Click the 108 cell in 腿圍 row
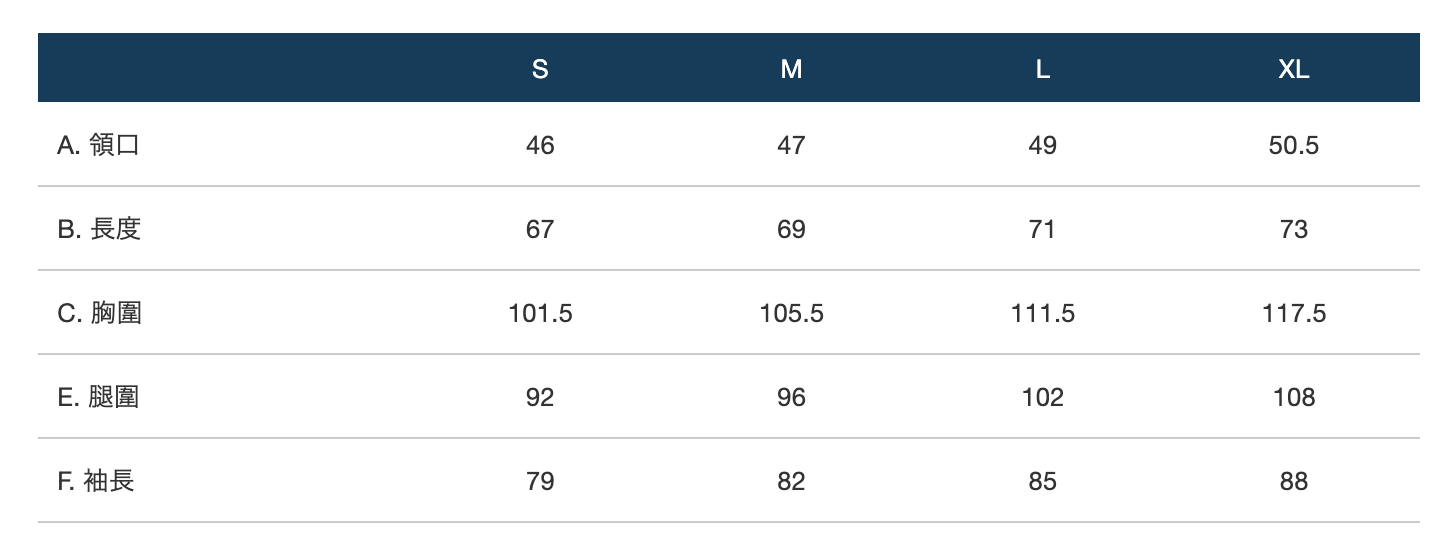This screenshot has width=1454, height=544. click(x=1293, y=397)
